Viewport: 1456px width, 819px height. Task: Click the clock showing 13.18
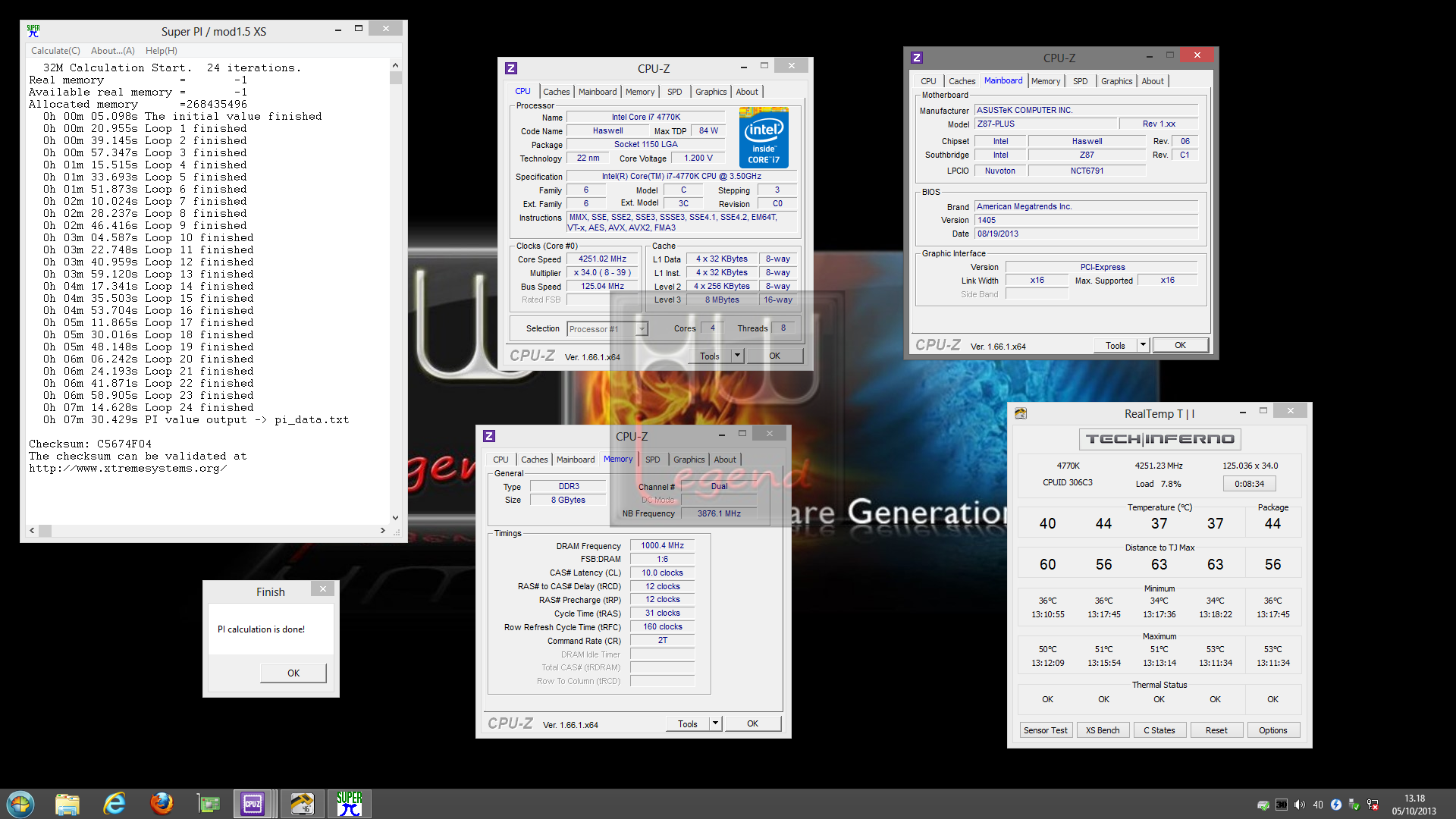pos(1414,799)
